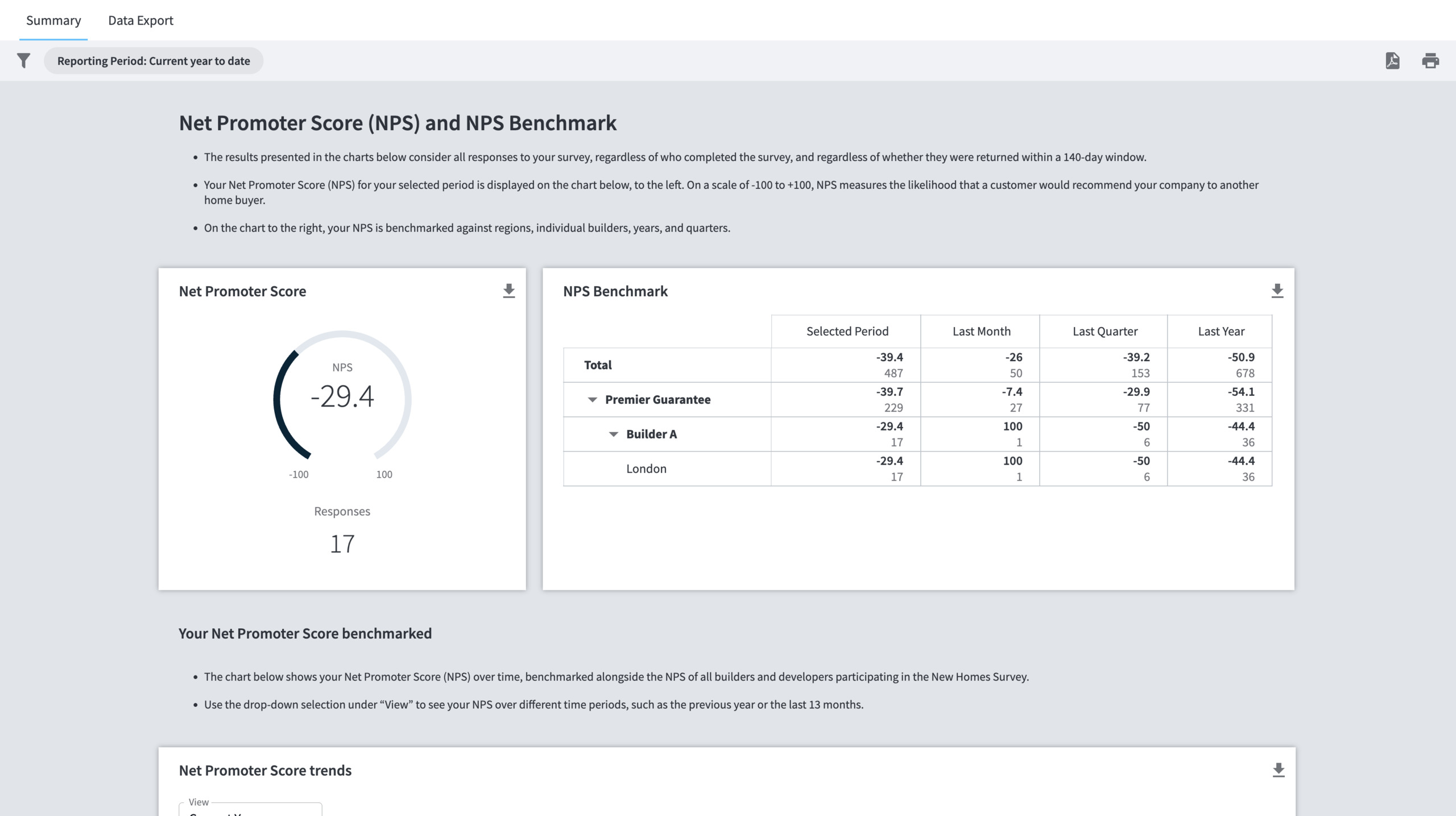Click the NPS gauge dial
Screen dimensions: 1456x816
pos(342,396)
